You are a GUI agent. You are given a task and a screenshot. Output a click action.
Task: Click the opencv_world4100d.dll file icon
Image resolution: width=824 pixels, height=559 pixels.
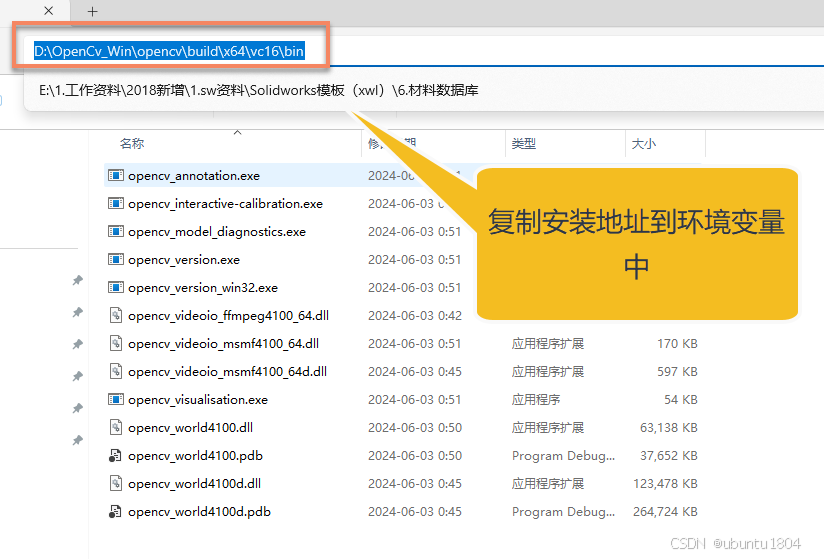(116, 483)
